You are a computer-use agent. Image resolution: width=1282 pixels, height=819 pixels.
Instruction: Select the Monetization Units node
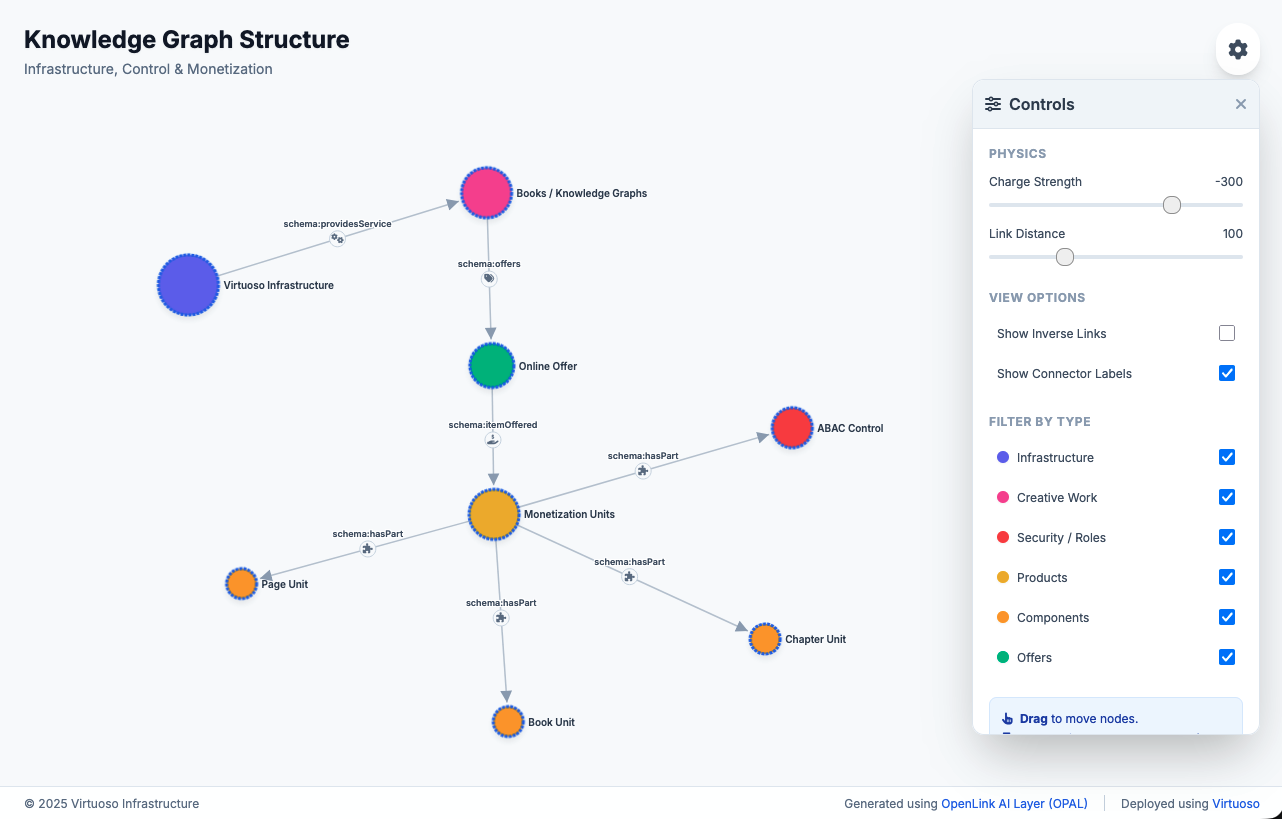tap(493, 514)
